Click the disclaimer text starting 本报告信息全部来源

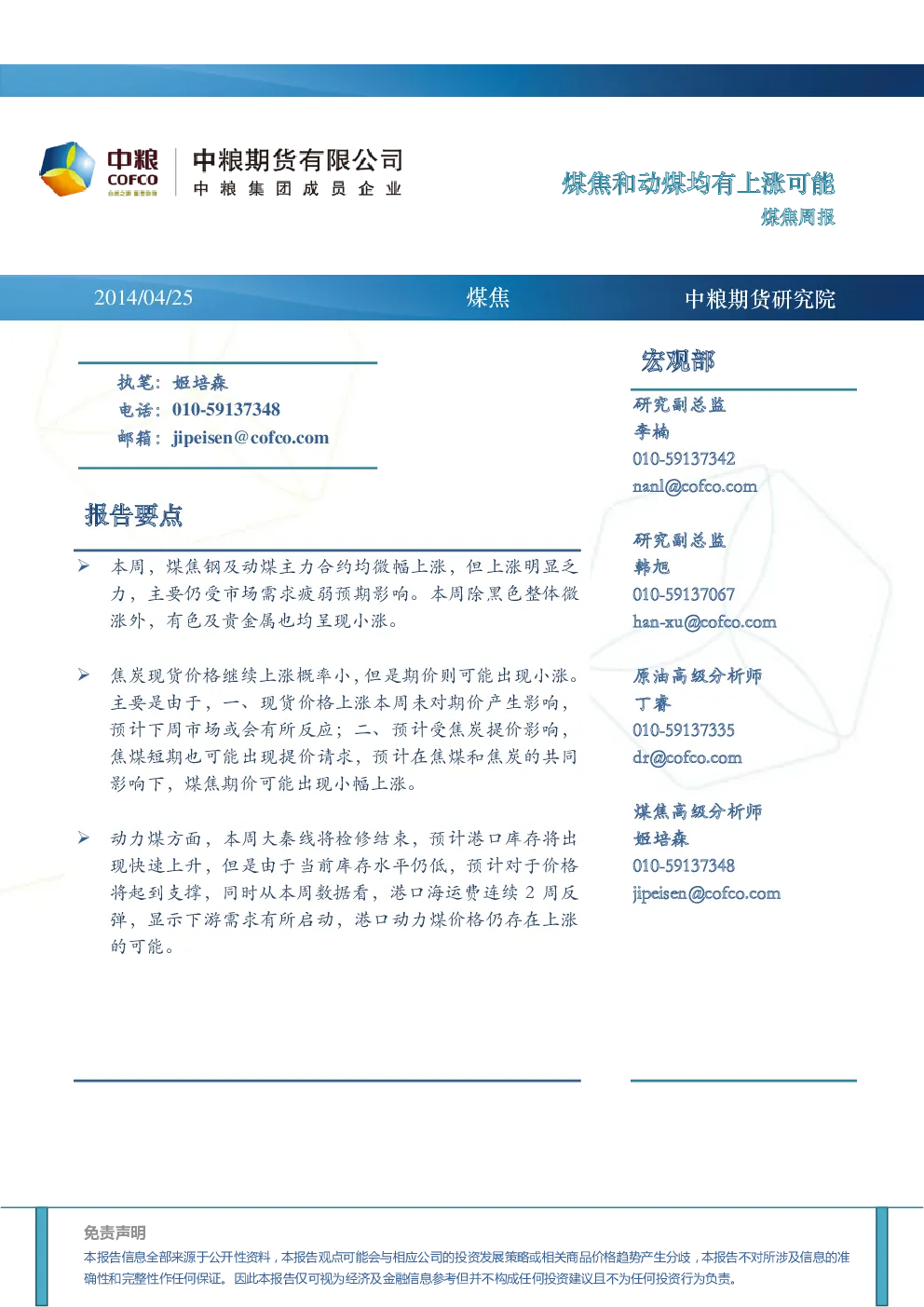(467, 1268)
